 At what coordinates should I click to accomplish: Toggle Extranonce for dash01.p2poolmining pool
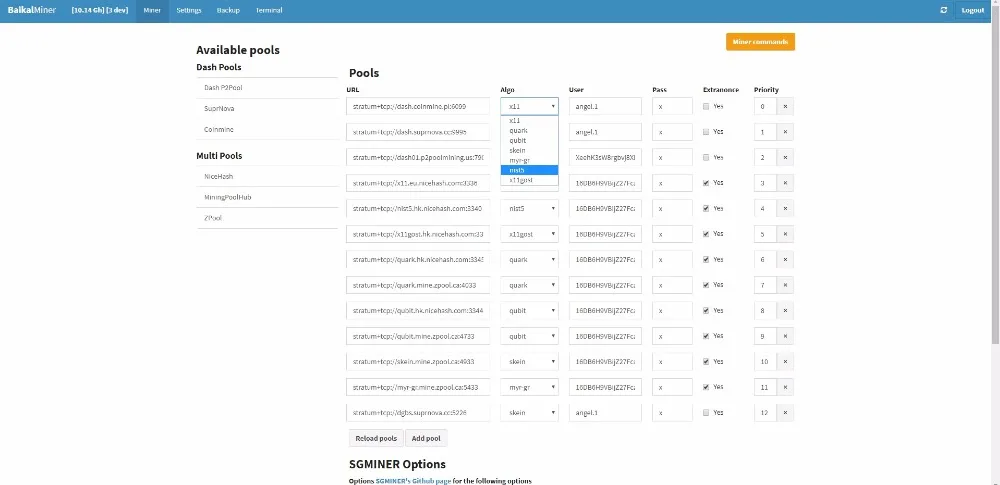pos(706,158)
